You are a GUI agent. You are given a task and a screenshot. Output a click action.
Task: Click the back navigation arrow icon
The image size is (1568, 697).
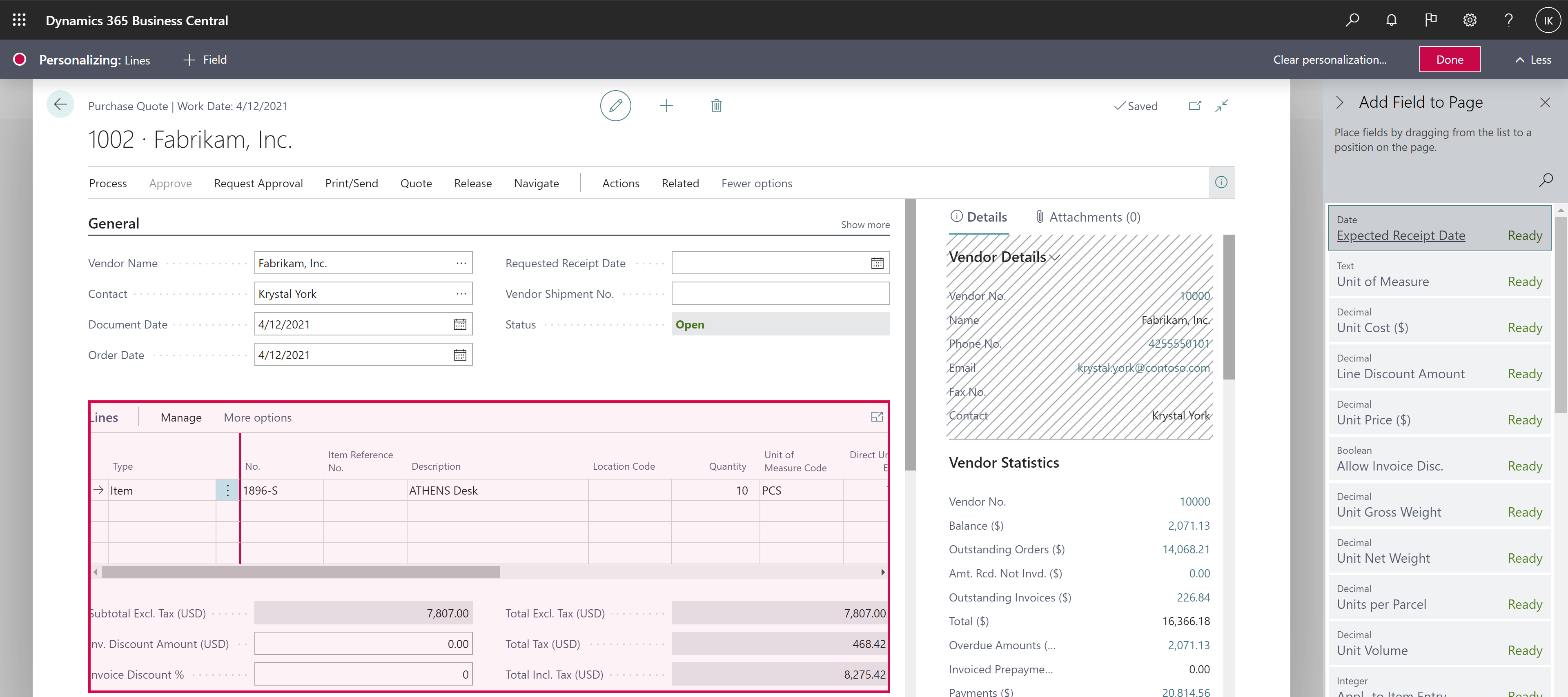60,104
